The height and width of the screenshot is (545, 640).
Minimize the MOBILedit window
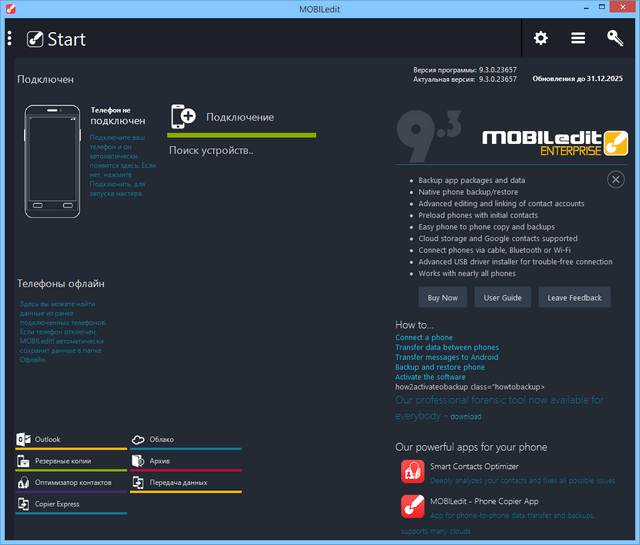click(x=586, y=7)
